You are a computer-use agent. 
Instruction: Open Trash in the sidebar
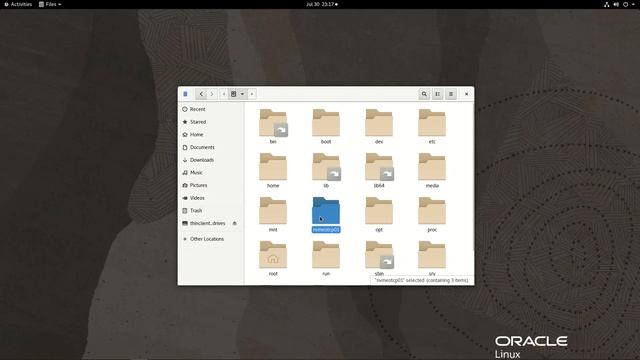[211, 211]
